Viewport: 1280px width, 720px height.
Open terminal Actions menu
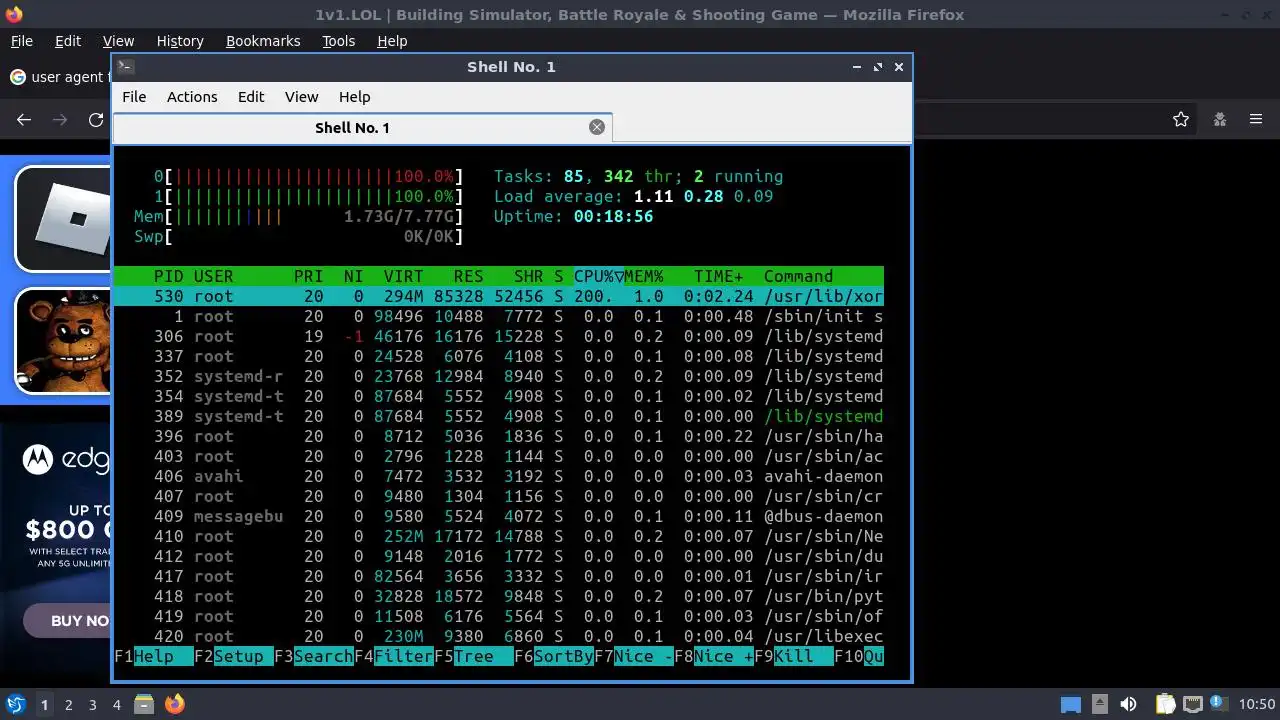192,97
